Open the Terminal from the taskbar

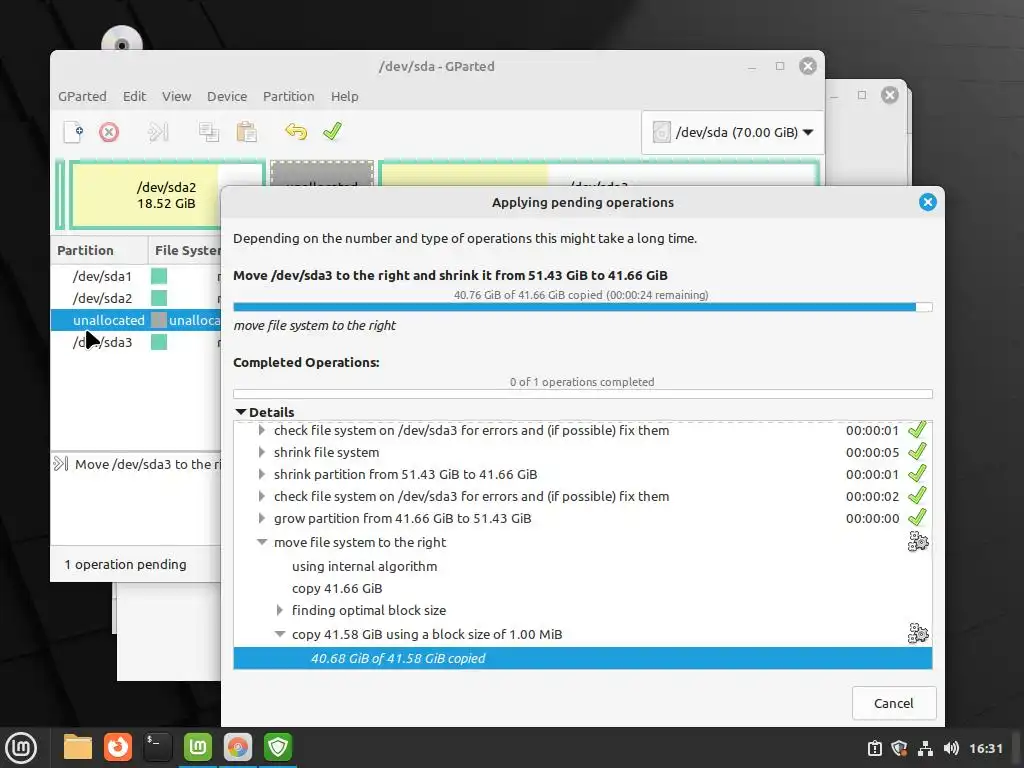click(157, 747)
